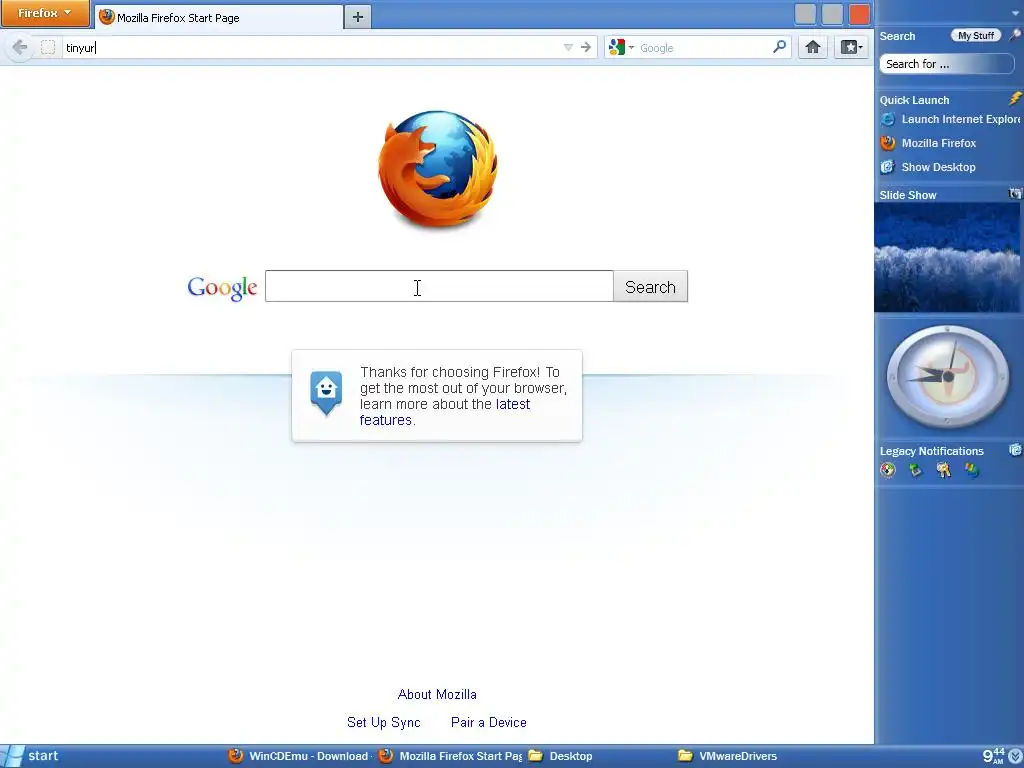Go to the home page via the house icon
This screenshot has height=768, width=1024.
point(813,47)
